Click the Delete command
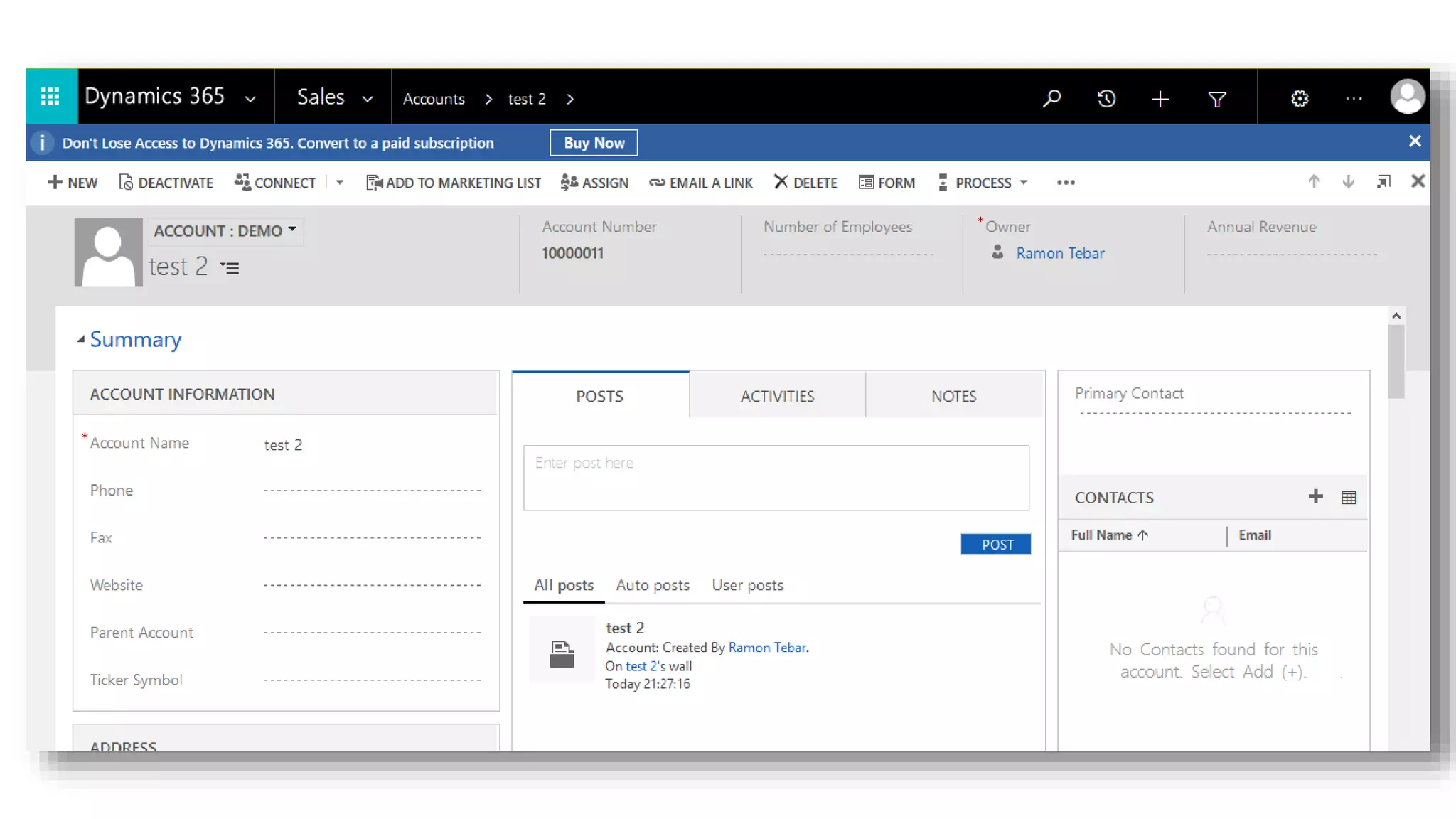 click(805, 183)
